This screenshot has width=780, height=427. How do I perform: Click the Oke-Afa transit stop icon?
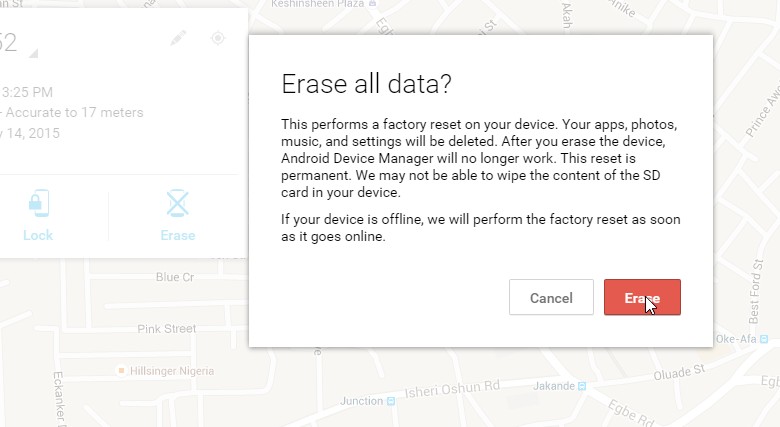pyautogui.click(x=764, y=339)
